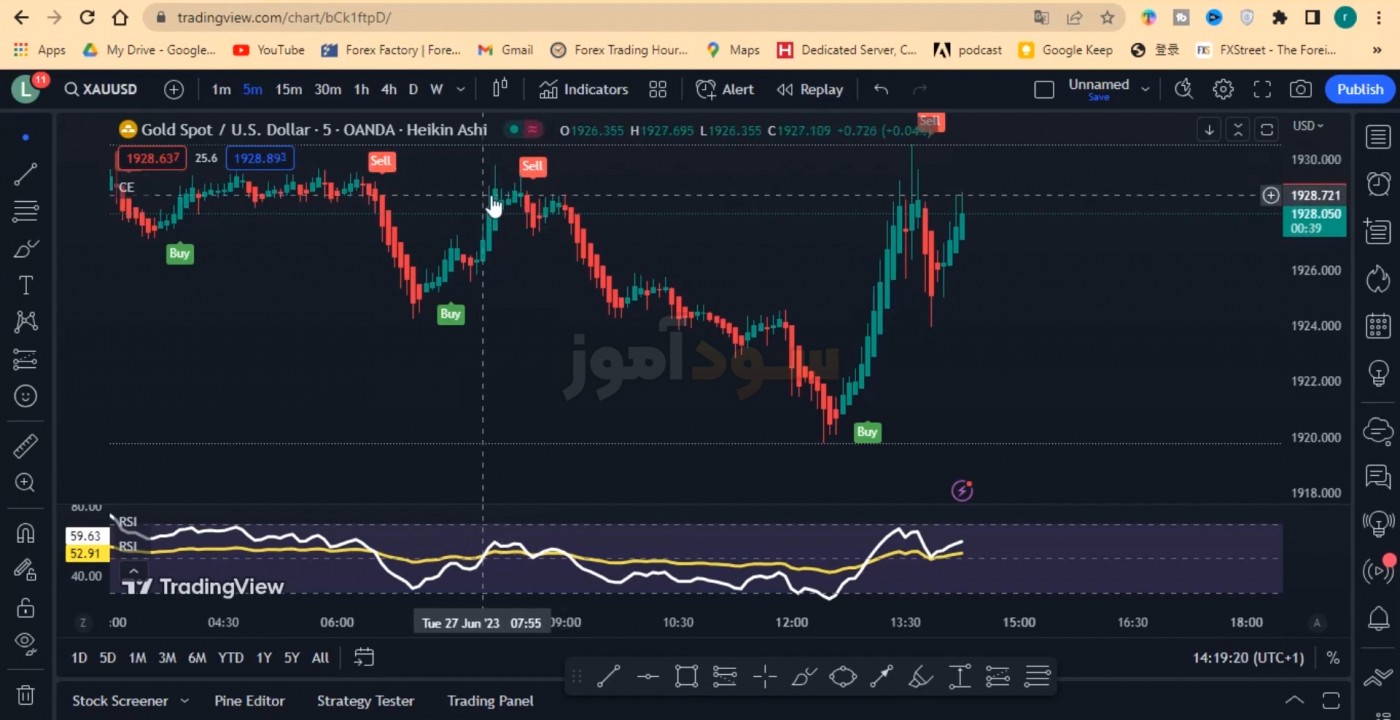
Task: Switch to 15m timeframe
Action: 288,89
